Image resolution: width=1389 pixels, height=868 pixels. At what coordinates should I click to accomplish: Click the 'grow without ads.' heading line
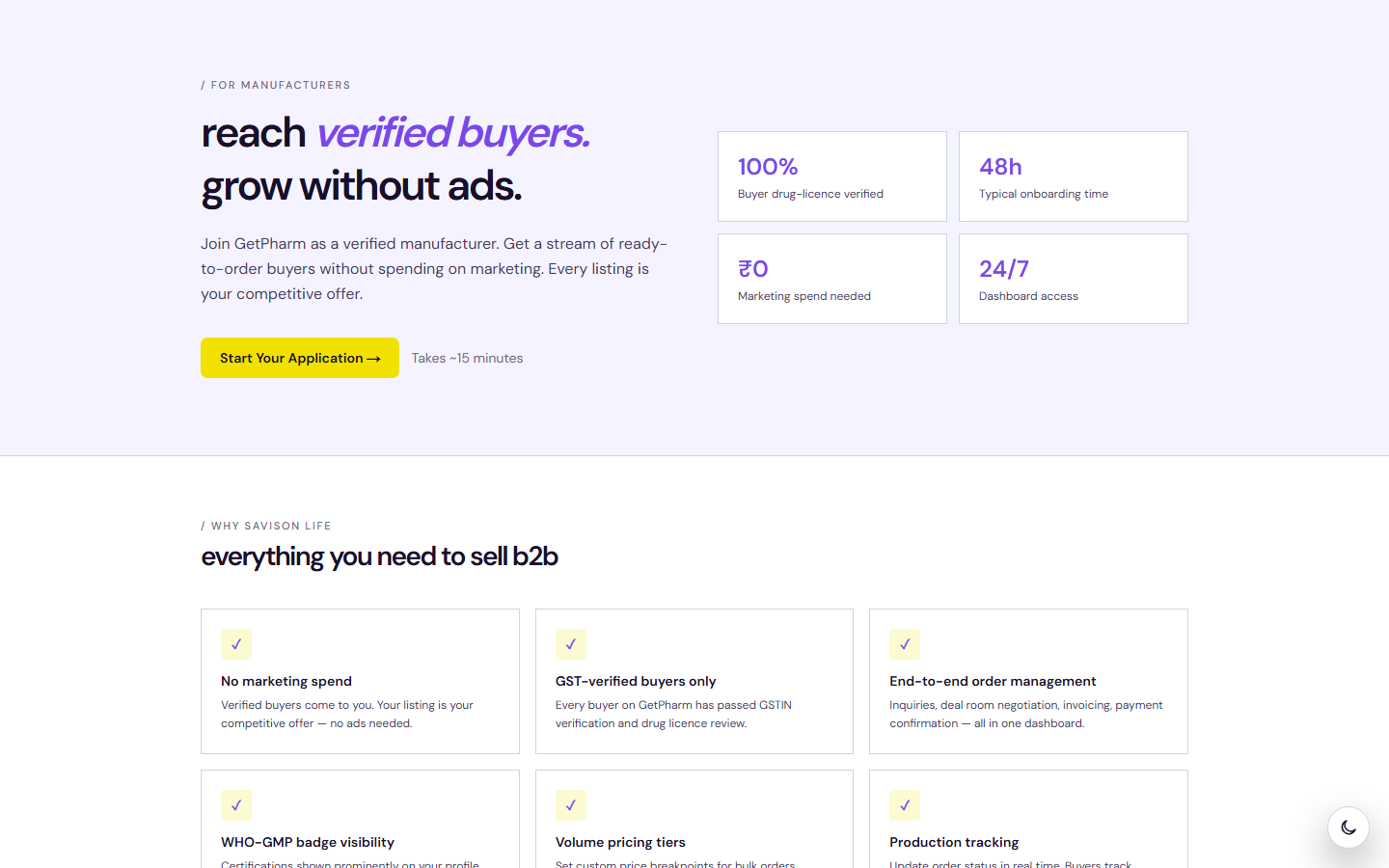click(362, 186)
